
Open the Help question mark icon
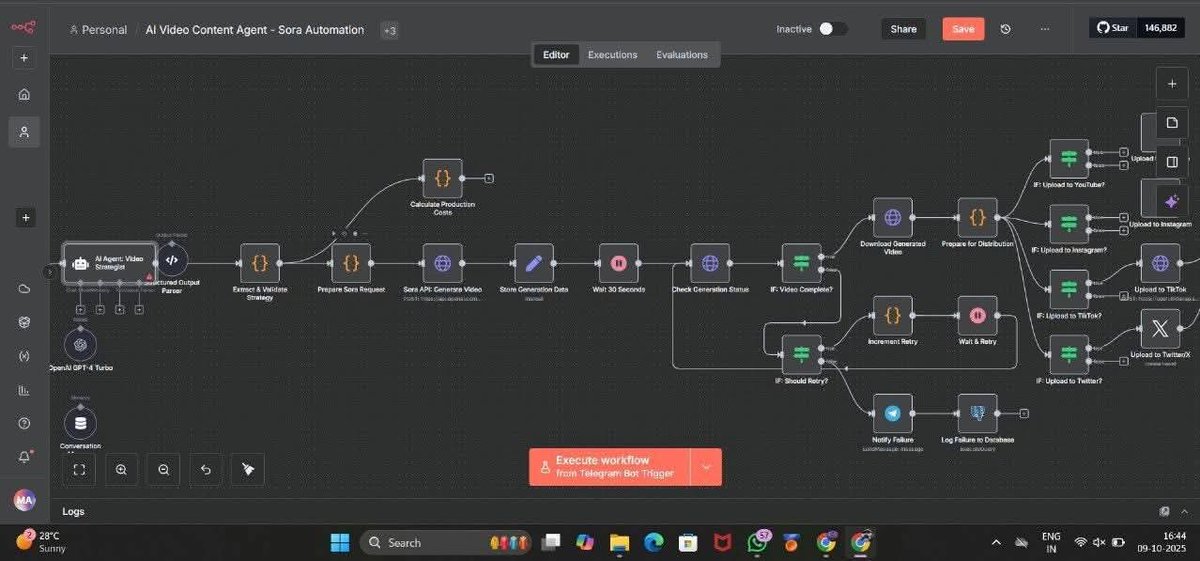tap(24, 423)
